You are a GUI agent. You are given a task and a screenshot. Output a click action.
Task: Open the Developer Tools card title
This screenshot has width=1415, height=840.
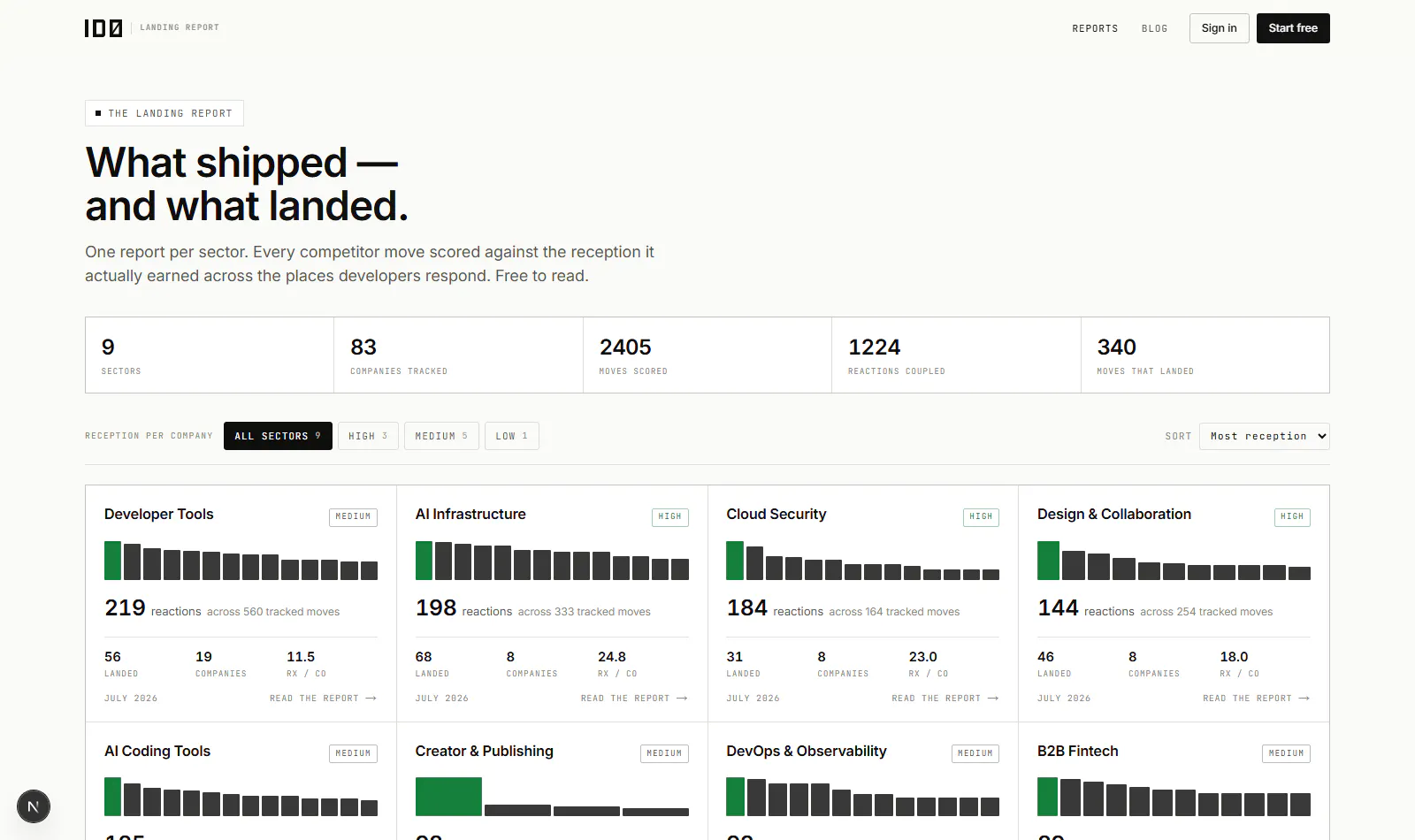159,515
